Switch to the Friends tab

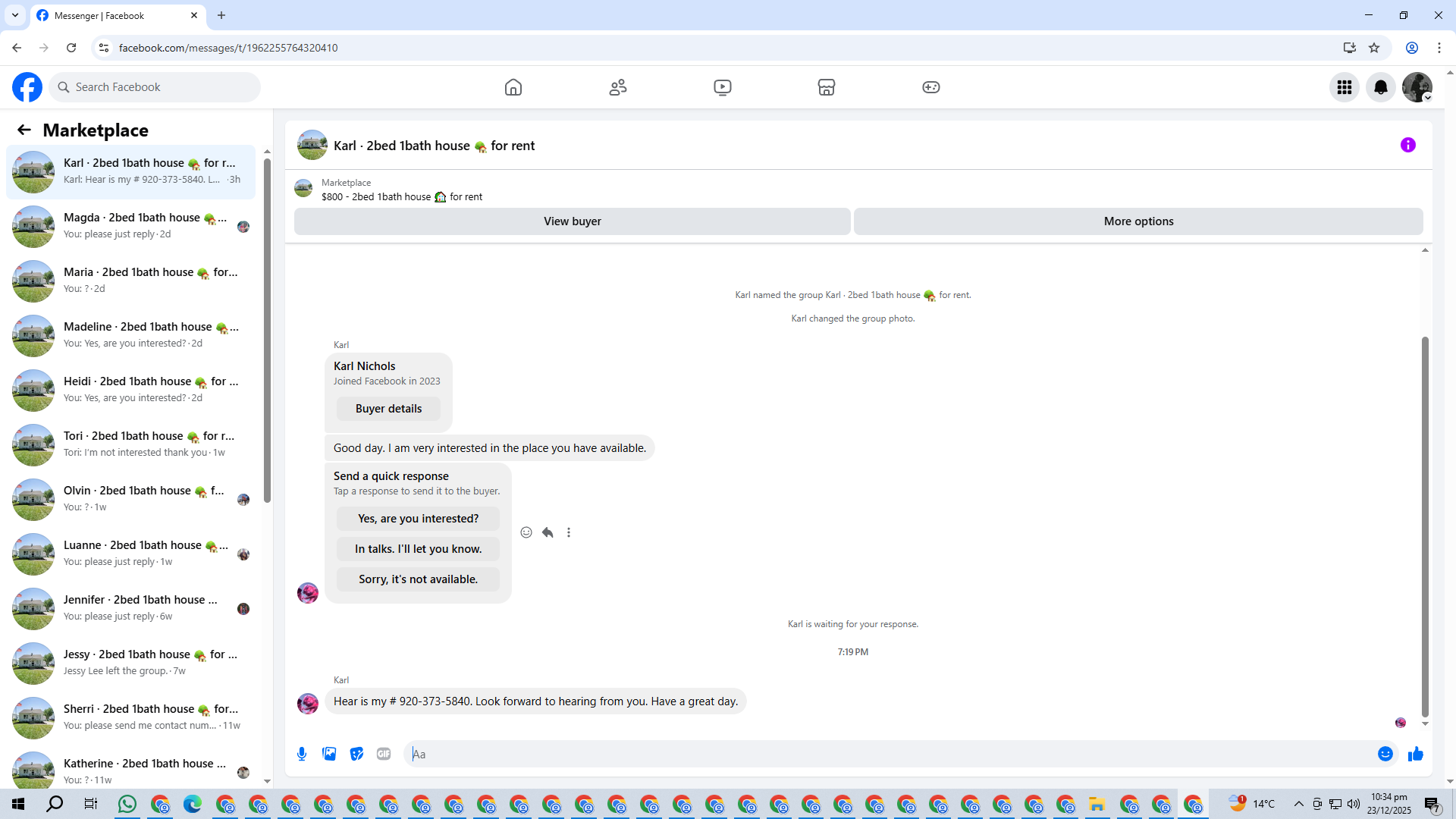[x=618, y=87]
